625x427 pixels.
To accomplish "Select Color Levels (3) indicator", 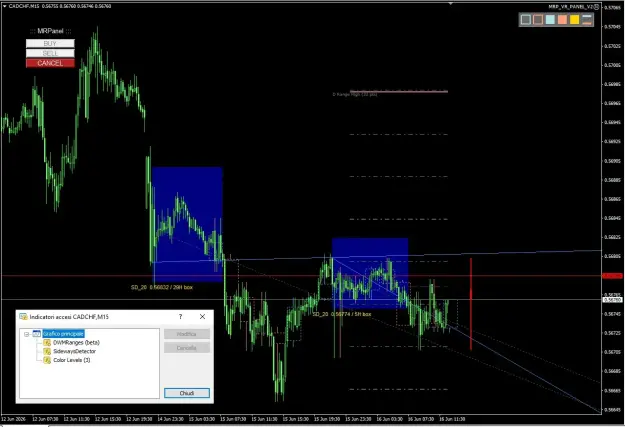I will click(x=72, y=360).
